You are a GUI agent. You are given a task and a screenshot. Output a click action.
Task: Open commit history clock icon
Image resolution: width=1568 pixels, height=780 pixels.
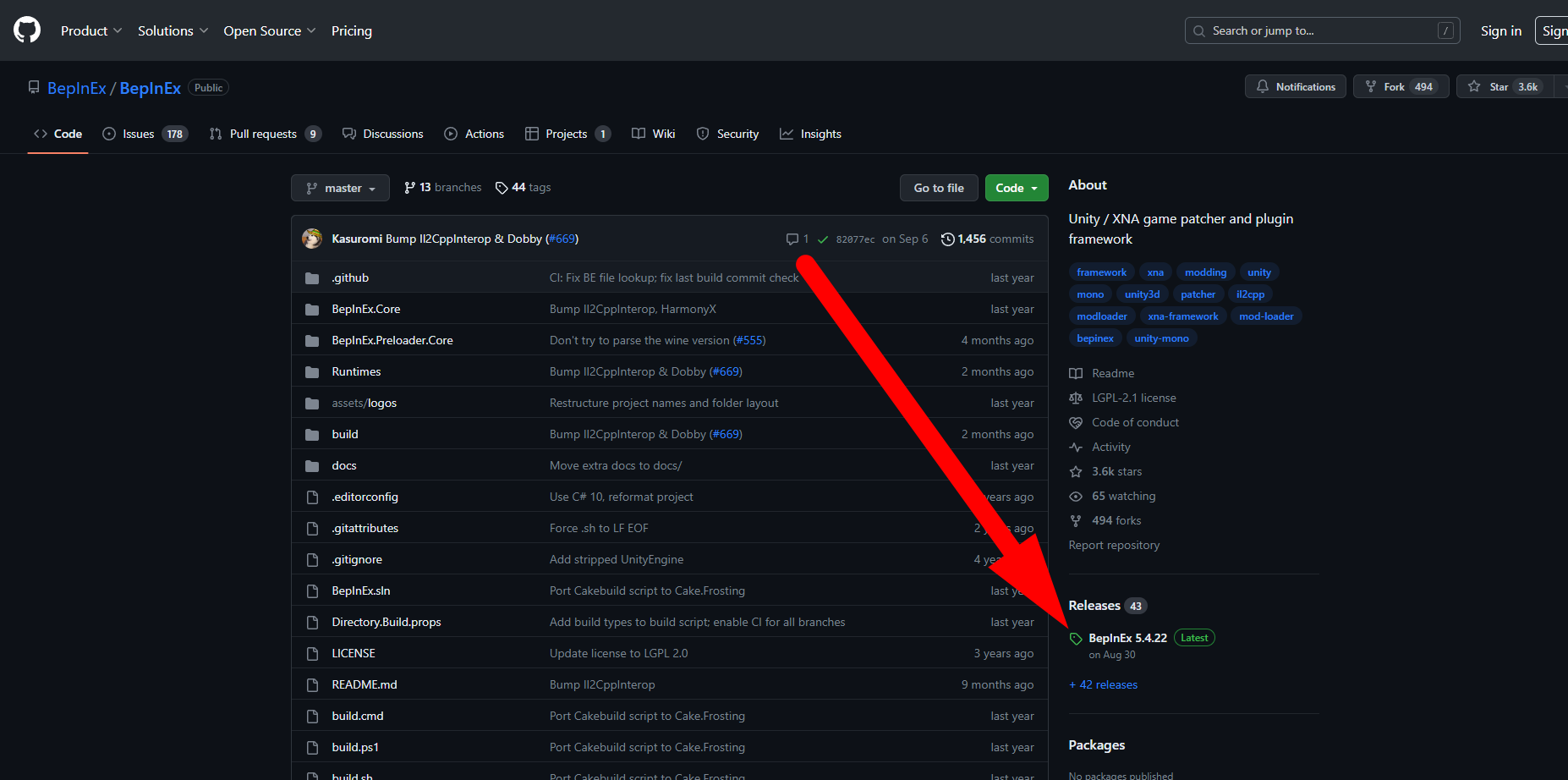click(948, 239)
